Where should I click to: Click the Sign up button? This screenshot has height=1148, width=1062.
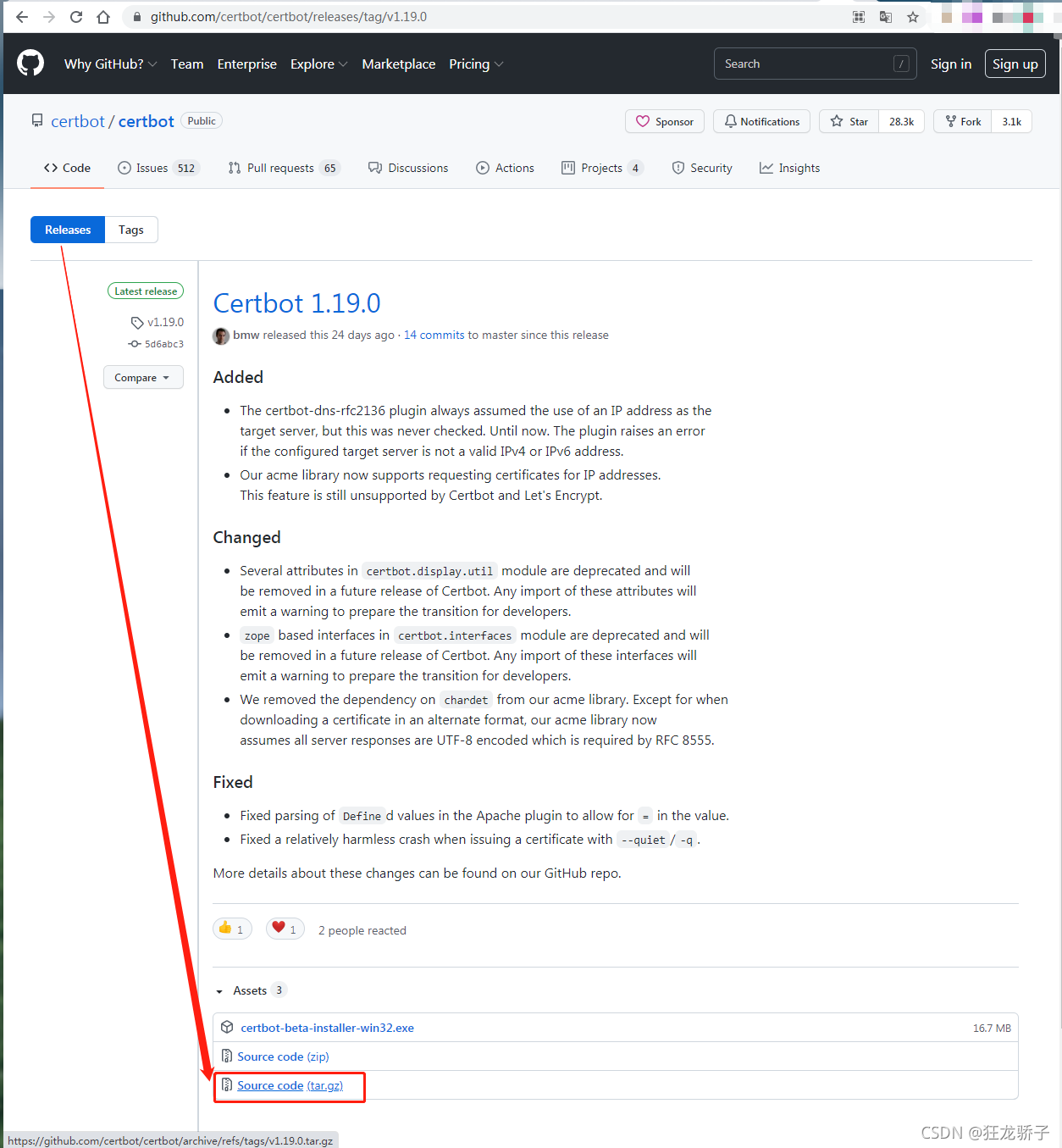(x=1015, y=64)
